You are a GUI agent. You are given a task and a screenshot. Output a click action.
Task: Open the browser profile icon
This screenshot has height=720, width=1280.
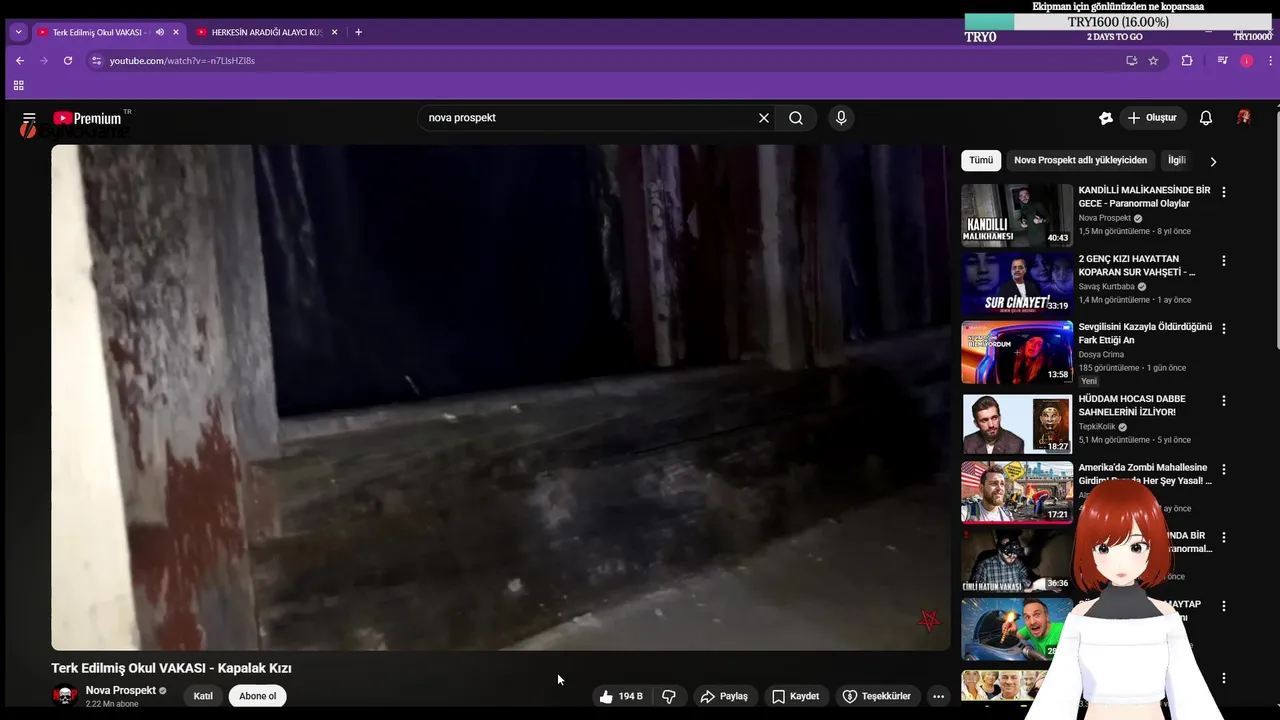[x=1246, y=60]
